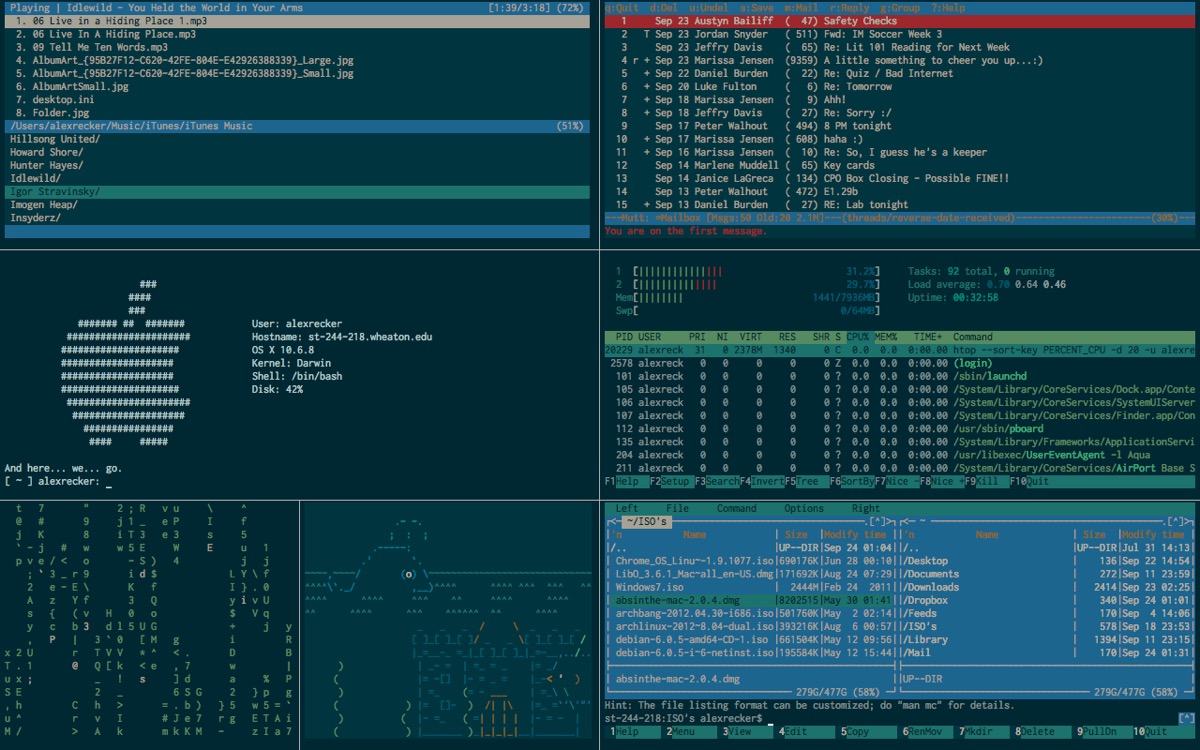Viewport: 1200px width, 750px height.
Task: Select the Safety Checks email from Austyn Bailiff
Action: click(x=860, y=21)
